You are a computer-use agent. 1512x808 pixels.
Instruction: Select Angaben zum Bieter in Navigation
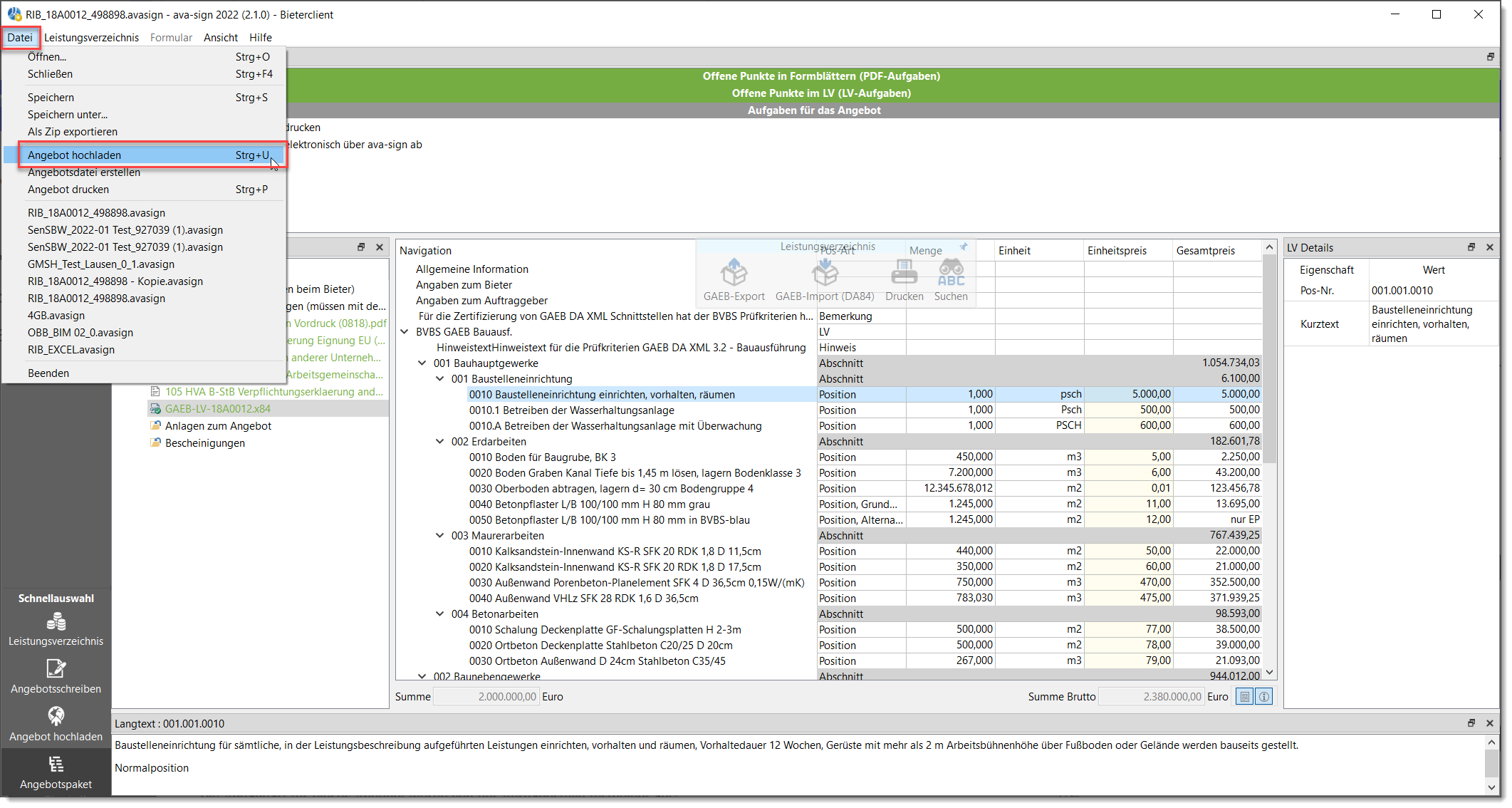click(x=464, y=285)
